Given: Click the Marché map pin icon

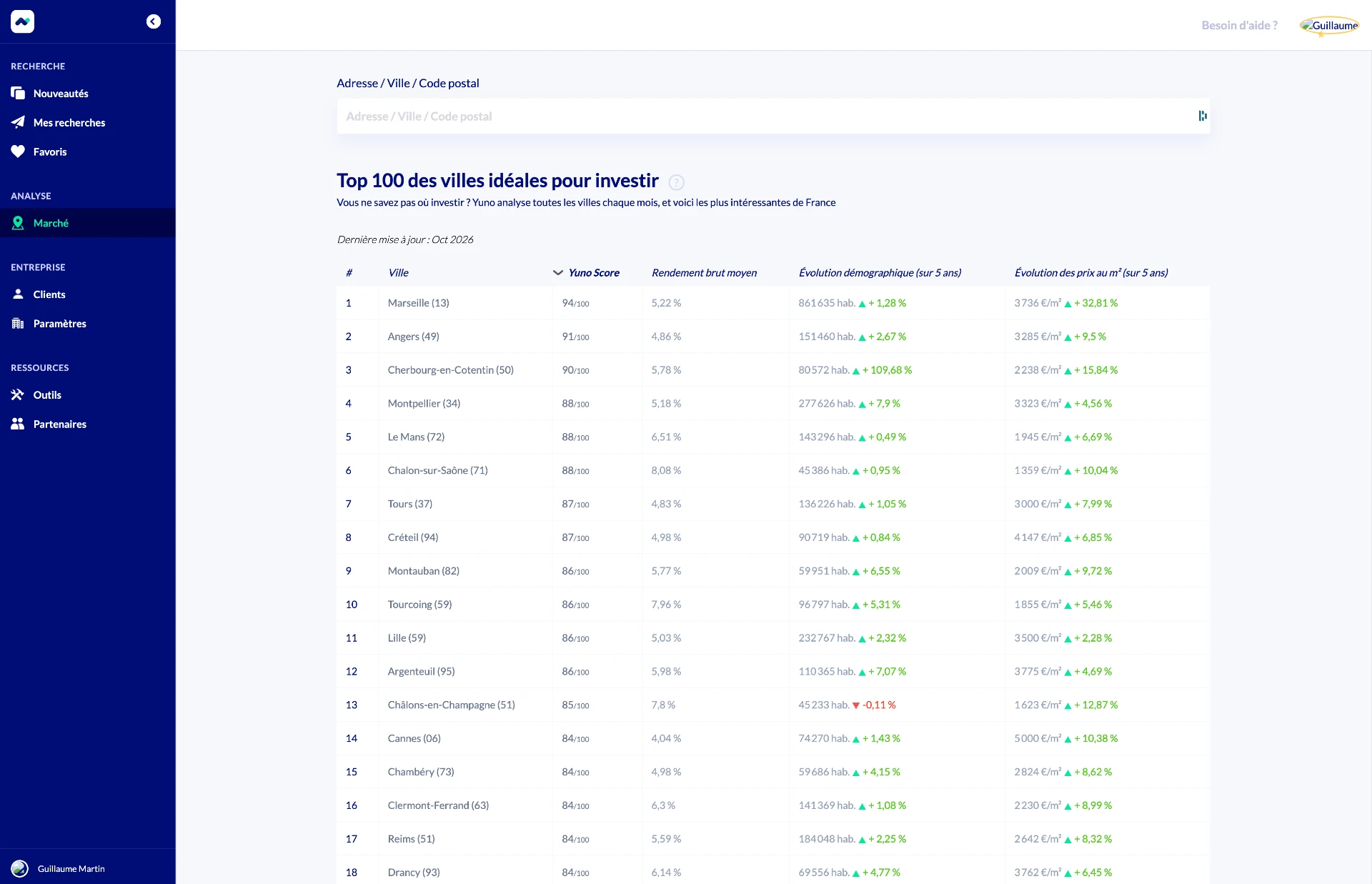Looking at the screenshot, I should (18, 223).
